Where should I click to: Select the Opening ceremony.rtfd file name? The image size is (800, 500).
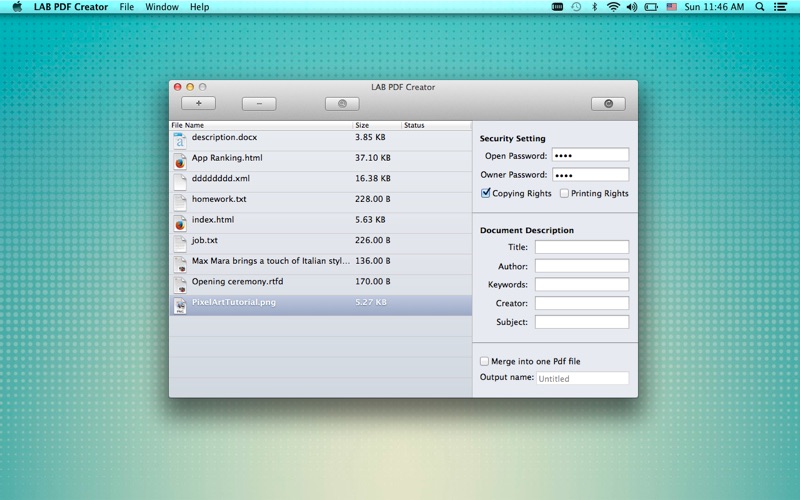click(237, 281)
